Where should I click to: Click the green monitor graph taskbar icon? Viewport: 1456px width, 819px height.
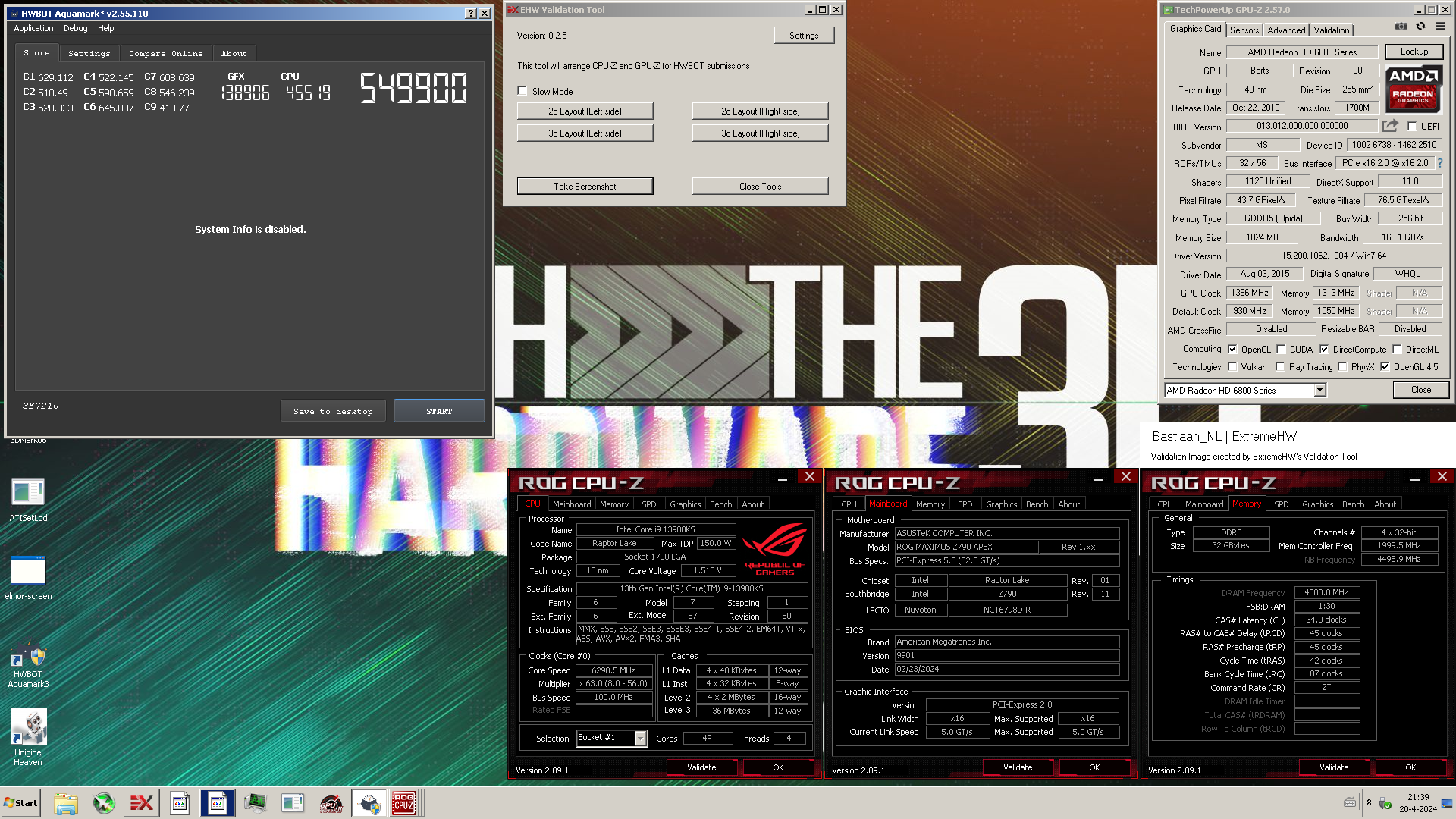(x=256, y=803)
